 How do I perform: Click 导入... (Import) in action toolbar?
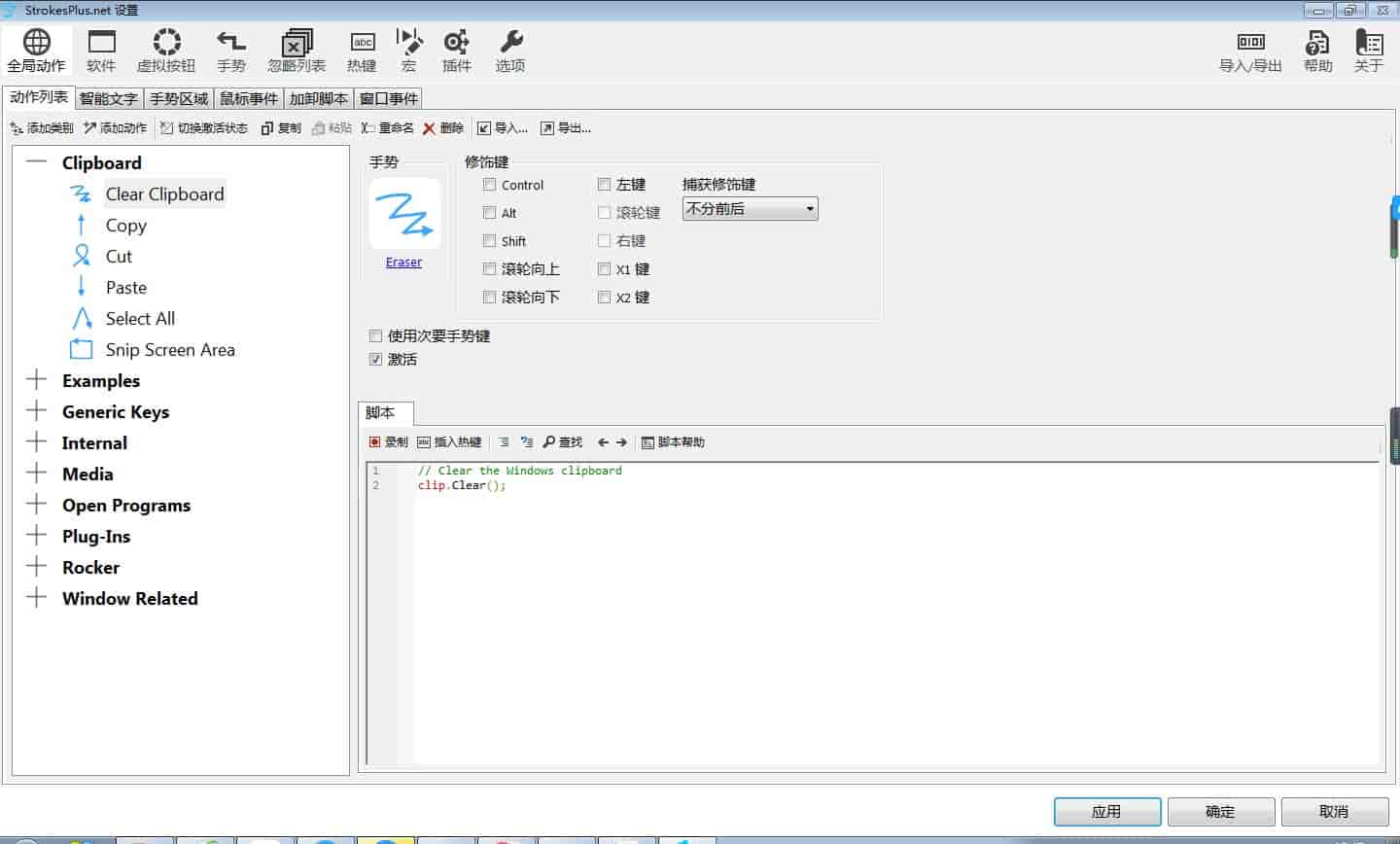(503, 128)
